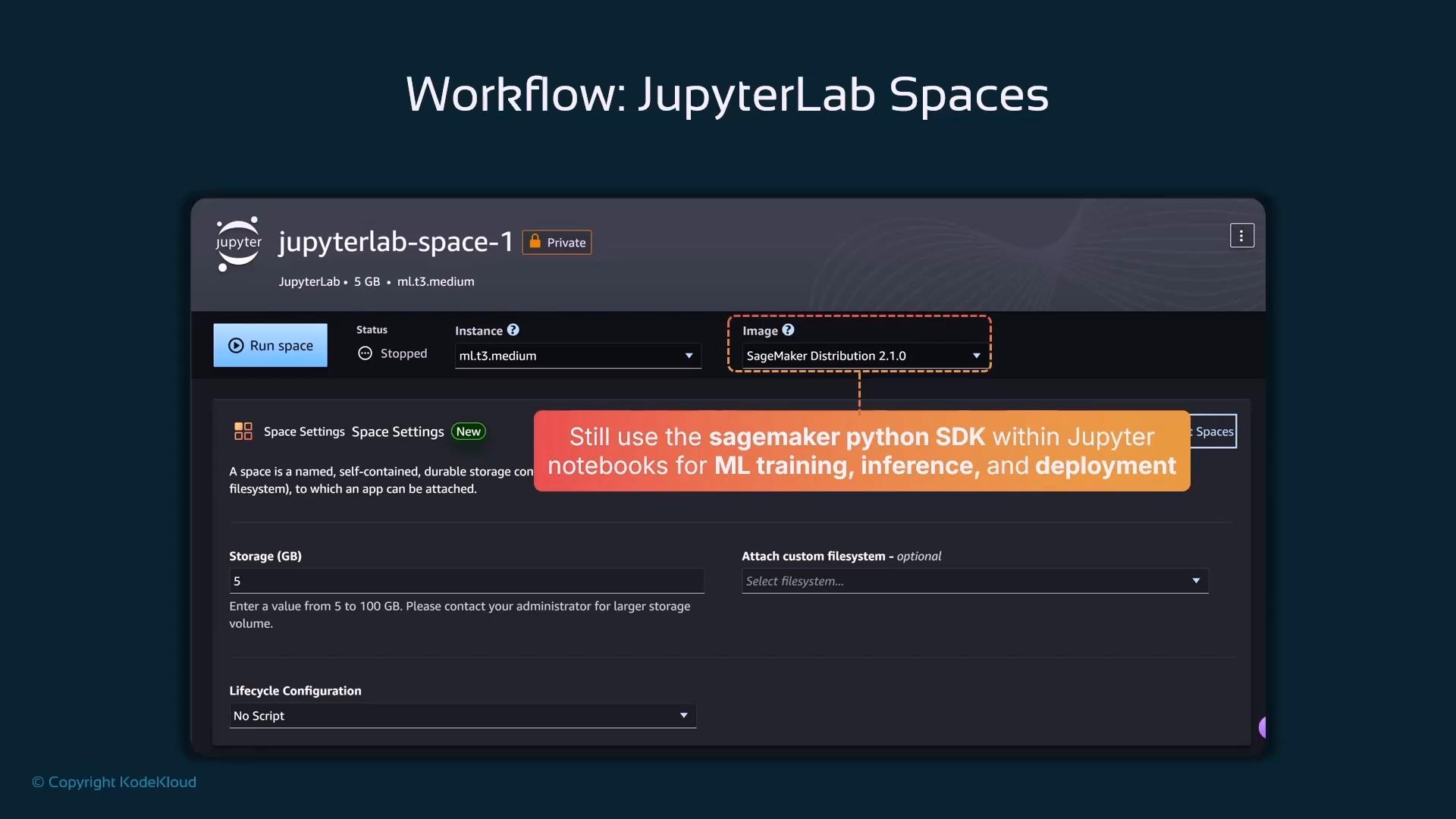Viewport: 1456px width, 819px height.
Task: Click the New badge next to Space Settings
Action: [x=469, y=431]
